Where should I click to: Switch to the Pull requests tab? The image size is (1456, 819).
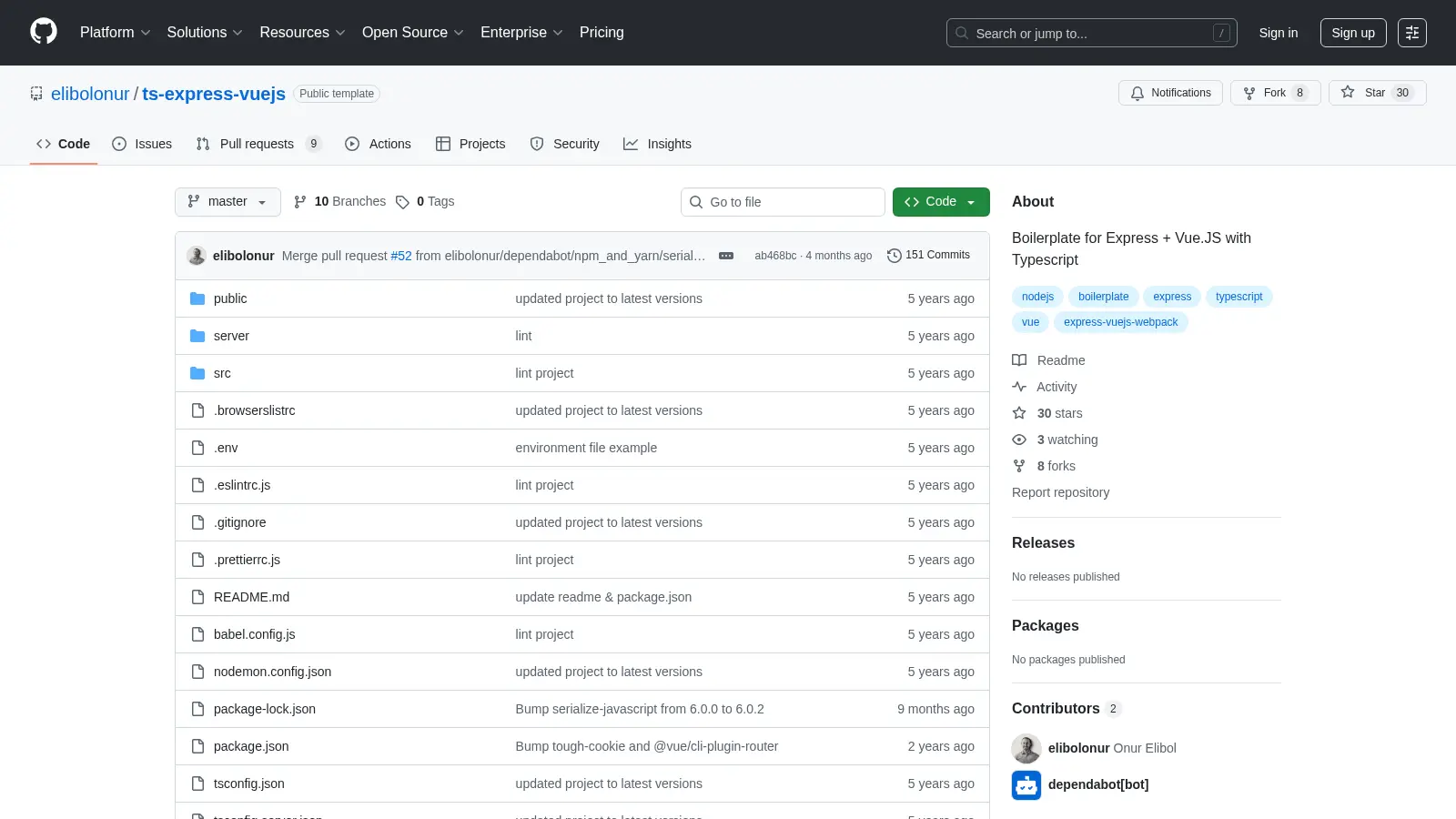click(x=258, y=144)
